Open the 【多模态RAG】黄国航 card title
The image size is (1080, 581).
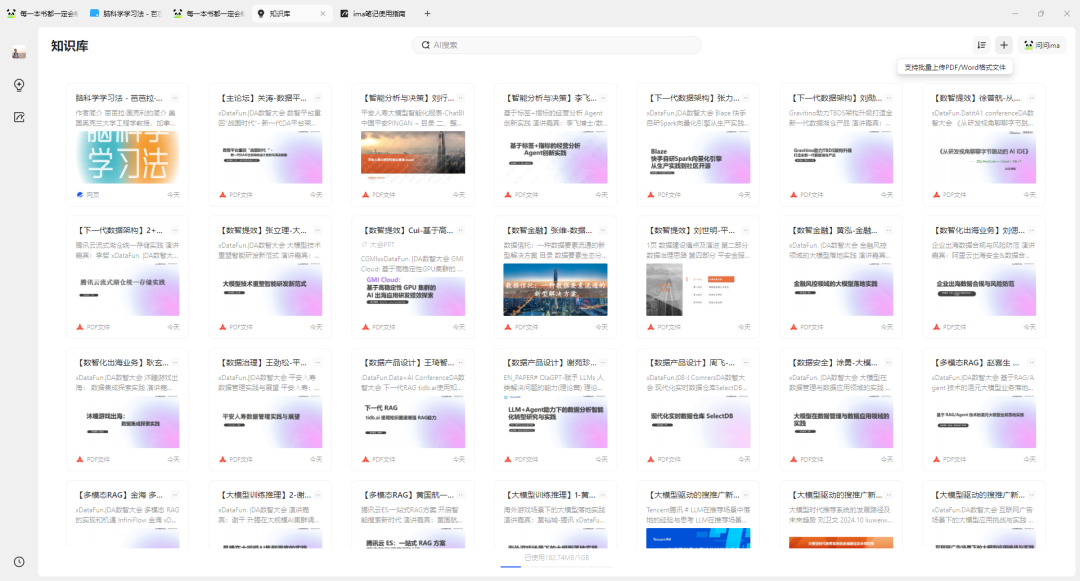click(x=408, y=494)
